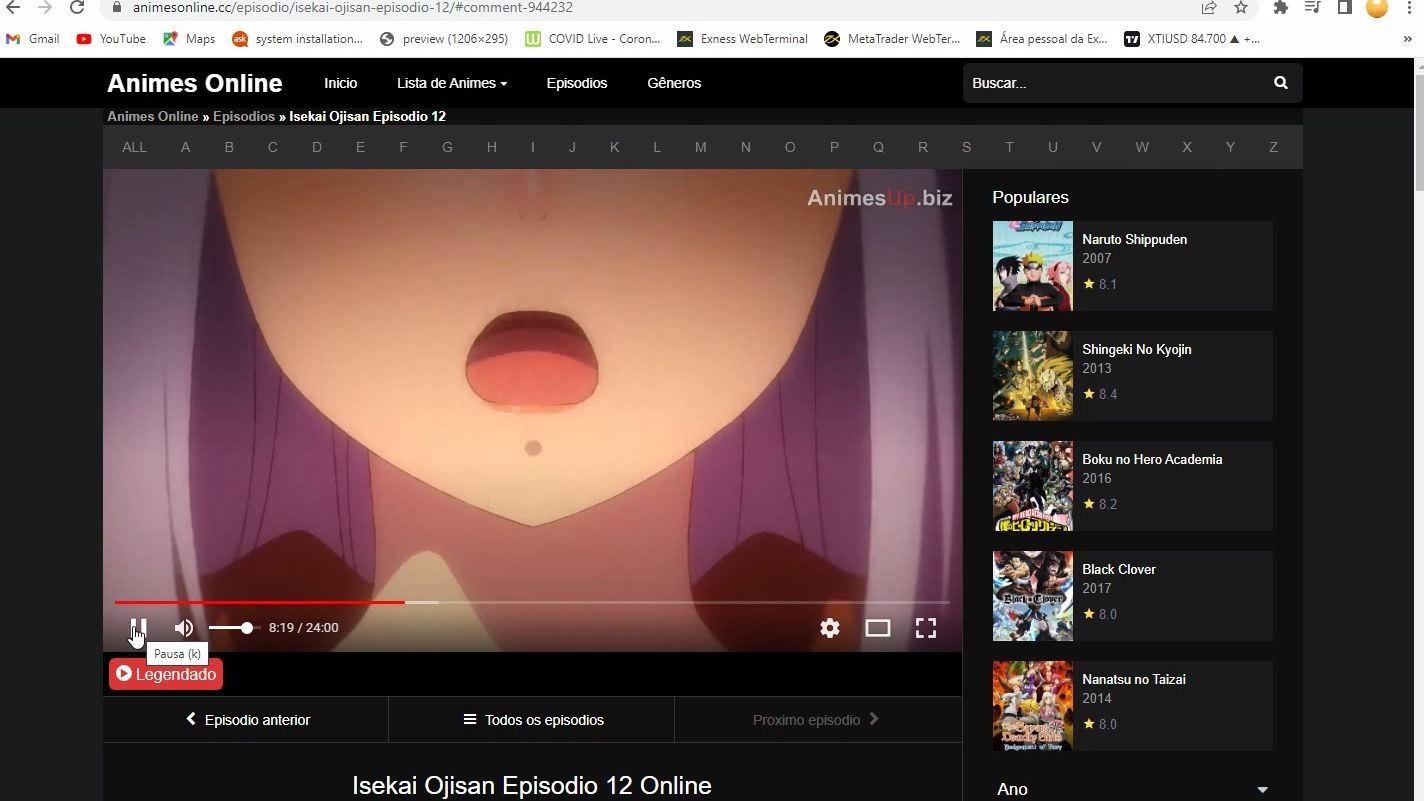Mute the video using the speaker icon
Image resolution: width=1424 pixels, height=801 pixels.
click(184, 628)
